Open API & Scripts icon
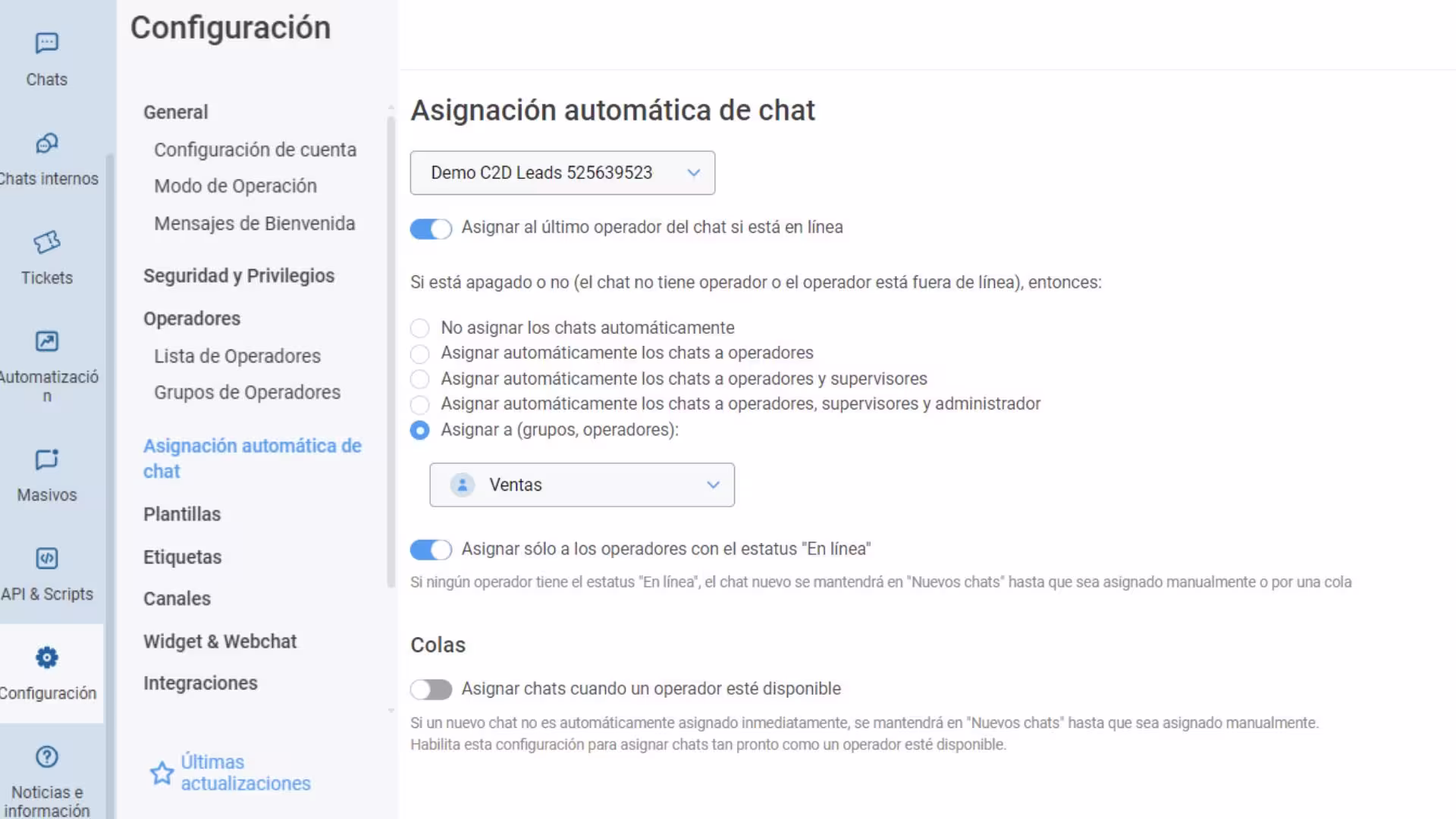The height and width of the screenshot is (819, 1456). pos(46,558)
